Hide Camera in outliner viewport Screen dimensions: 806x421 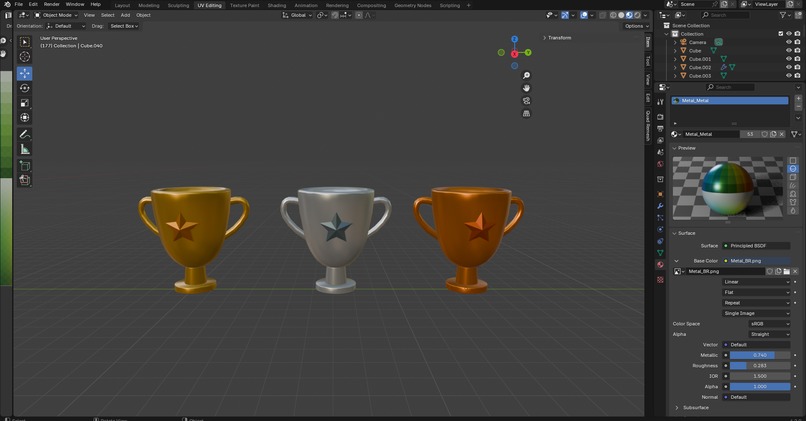789,42
